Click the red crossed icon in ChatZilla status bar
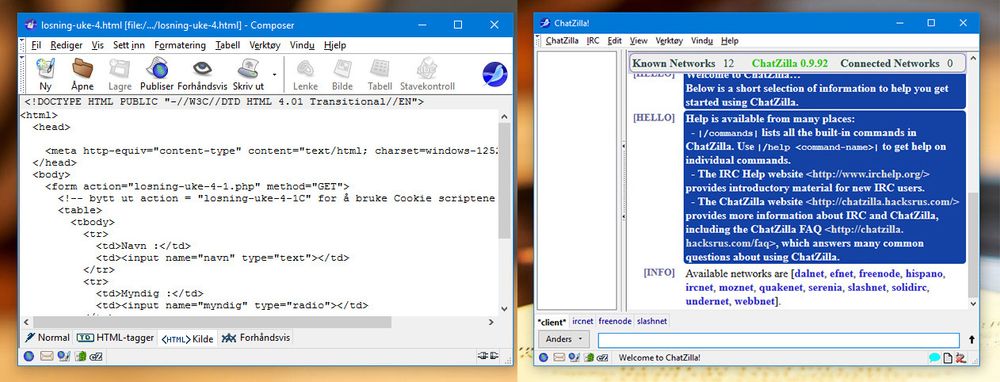This screenshot has height=382, width=1000. 960,358
